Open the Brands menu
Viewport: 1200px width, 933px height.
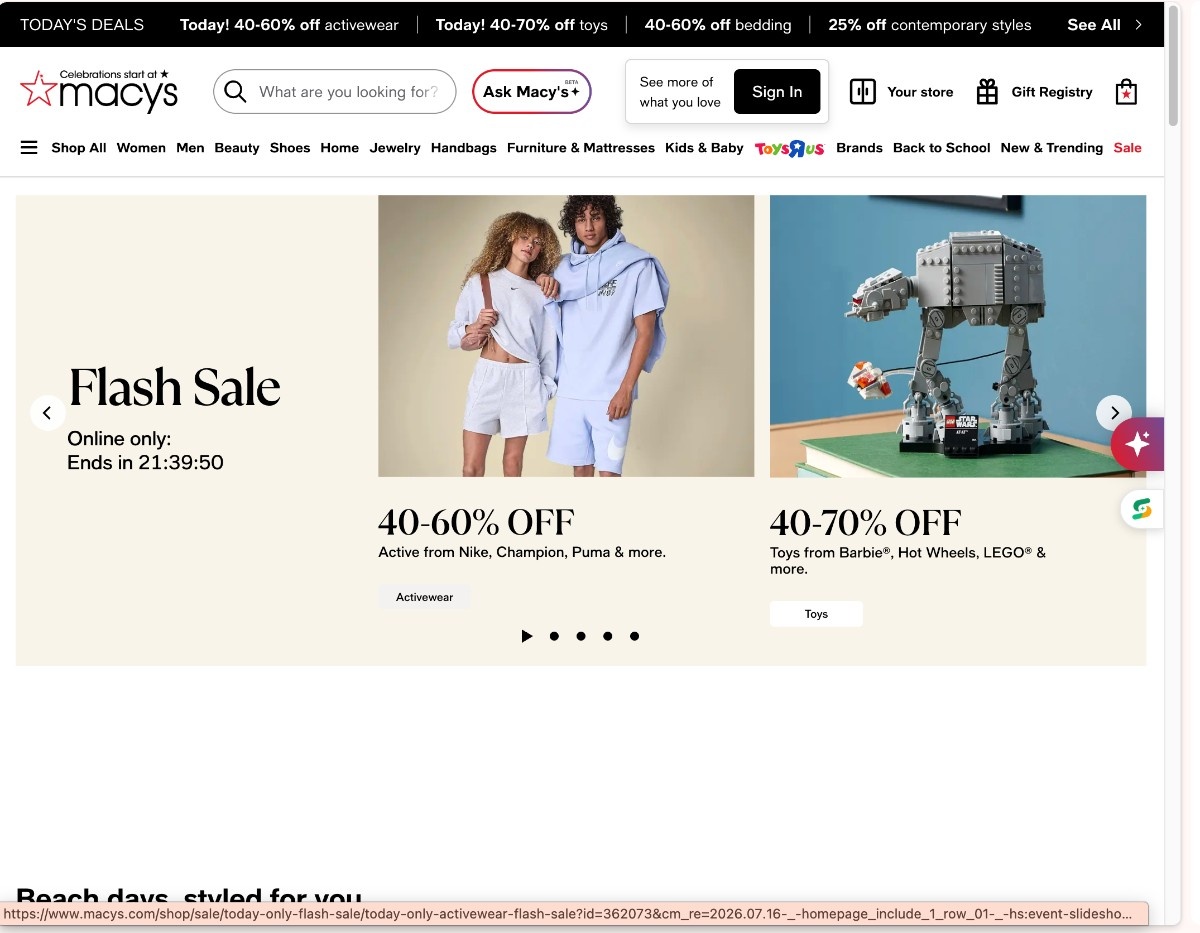click(x=859, y=148)
